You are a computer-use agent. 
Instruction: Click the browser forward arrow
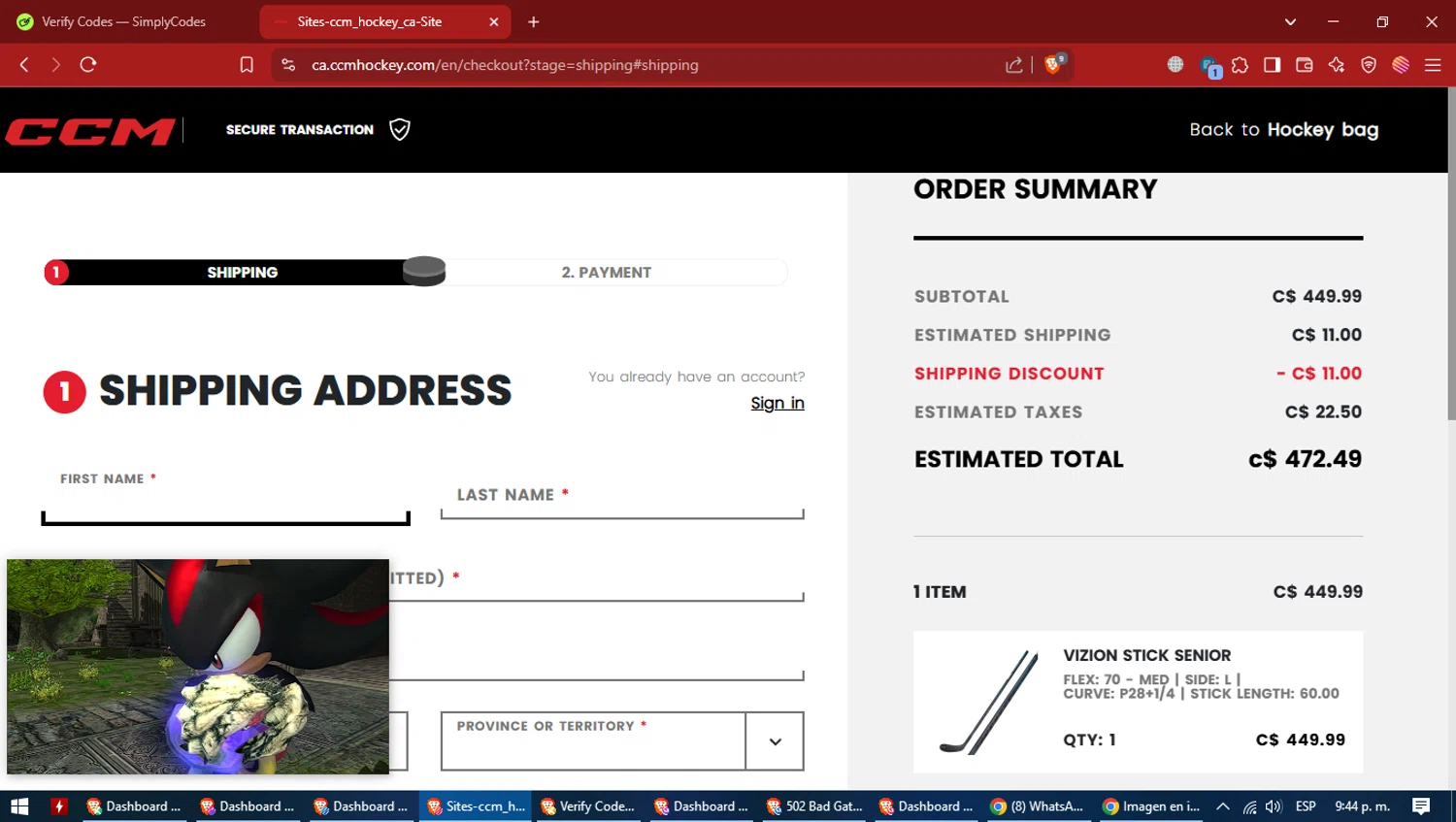pos(55,65)
